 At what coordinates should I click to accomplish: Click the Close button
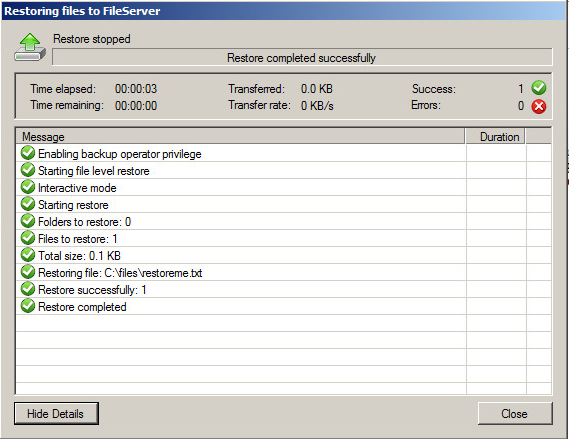coord(515,413)
